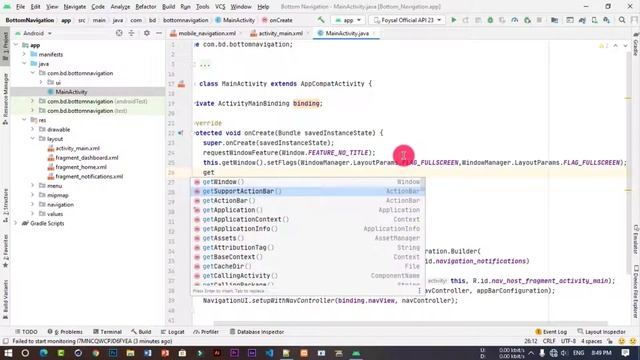Screen dimensions: 640x360
Task: Open Project Structure folder icon in toolbar
Action: tap(554, 20)
